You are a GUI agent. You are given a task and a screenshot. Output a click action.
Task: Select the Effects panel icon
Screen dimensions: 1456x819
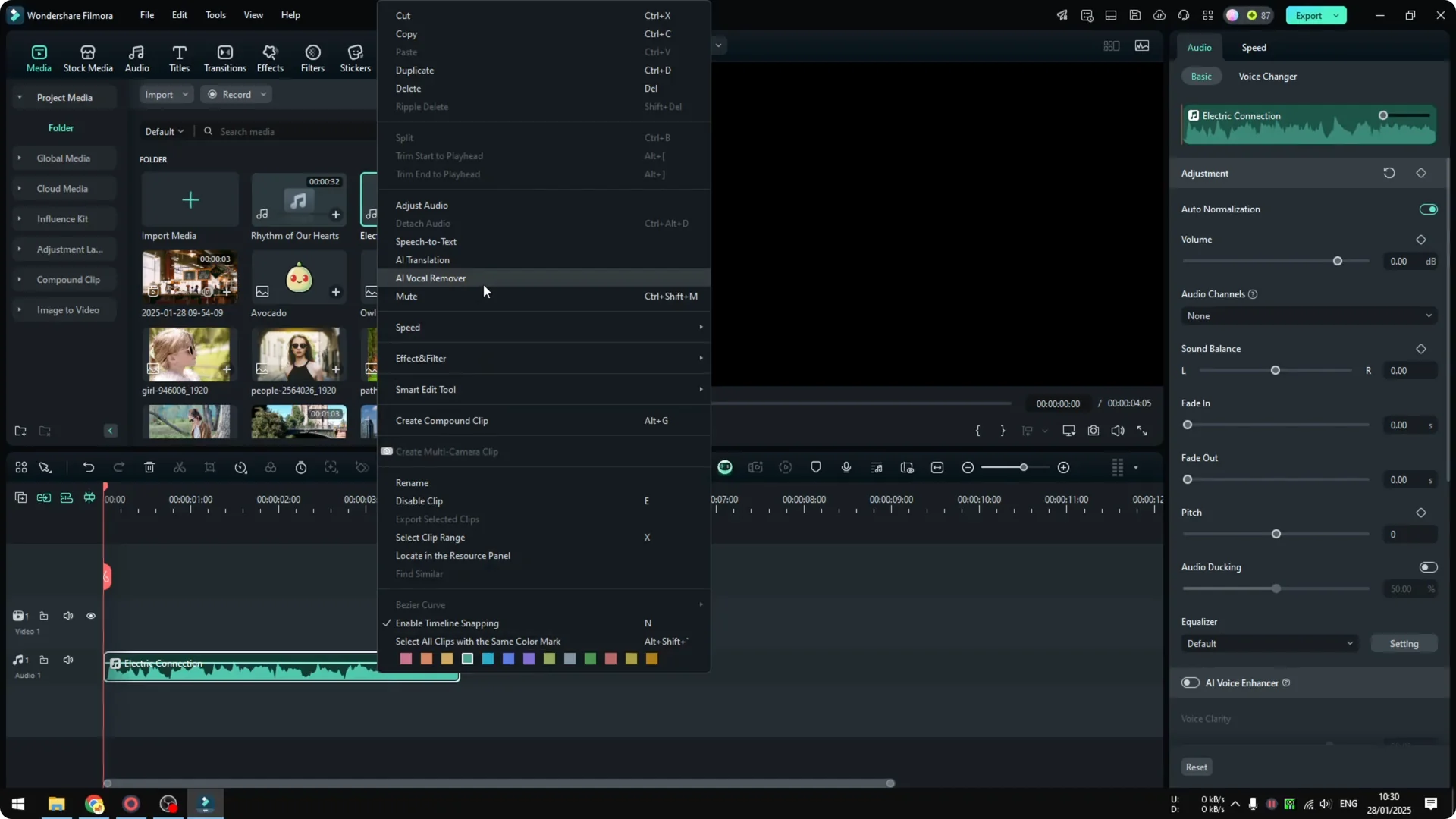(x=270, y=57)
